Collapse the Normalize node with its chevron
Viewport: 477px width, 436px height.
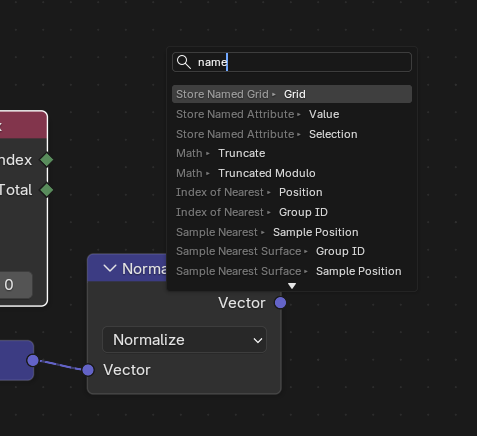point(110,268)
